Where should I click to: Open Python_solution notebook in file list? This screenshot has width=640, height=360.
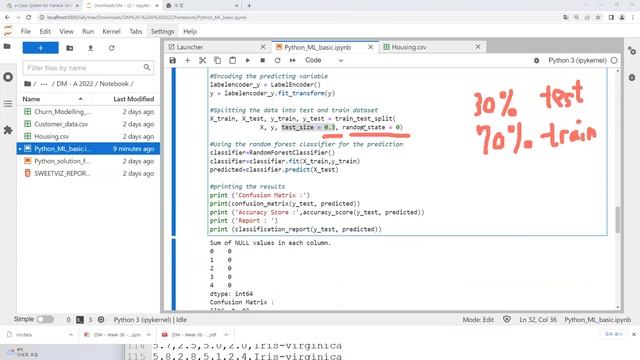(x=88, y=161)
